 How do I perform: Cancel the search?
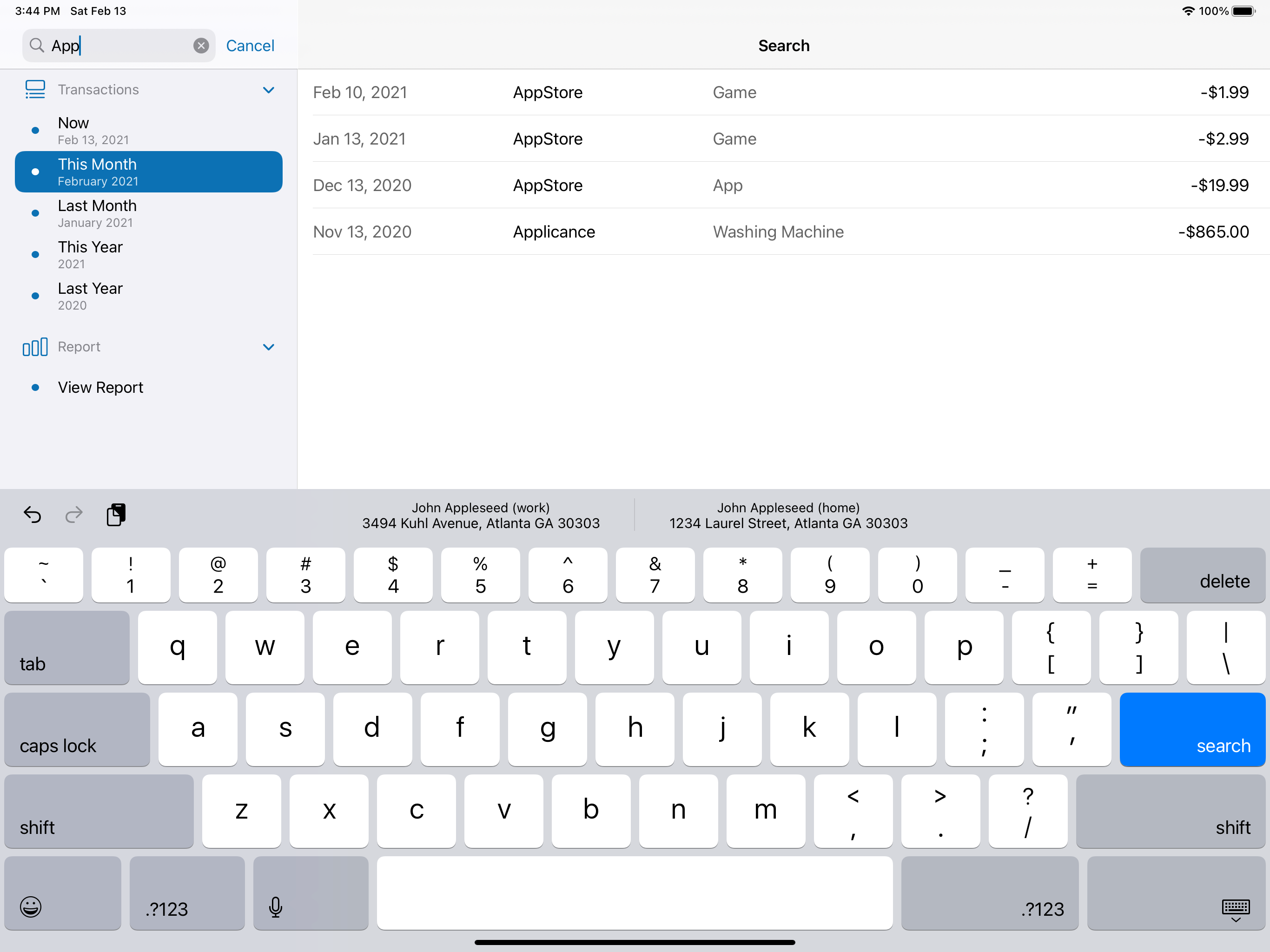pos(250,46)
